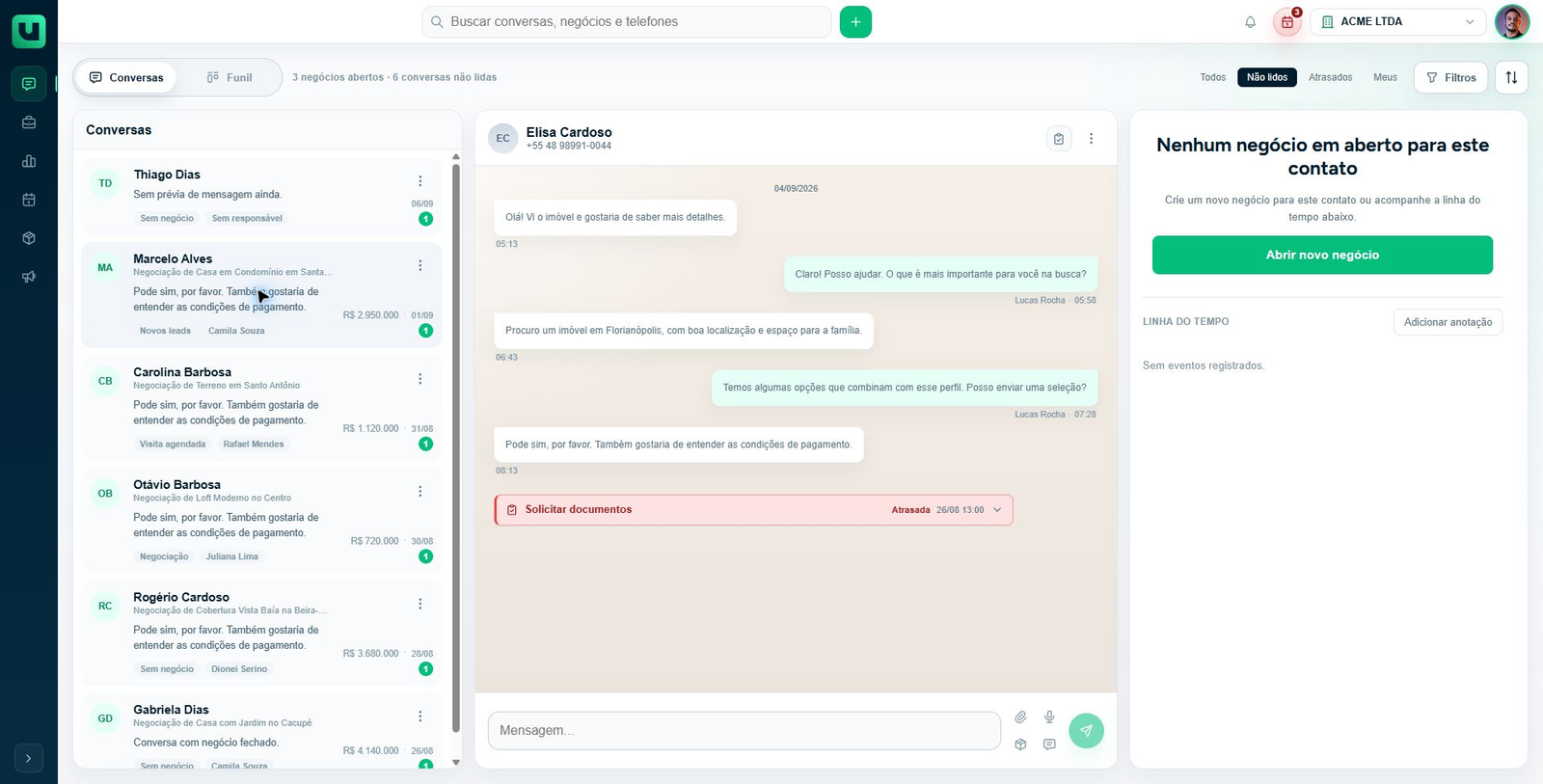The image size is (1543, 784).
Task: Open the calendar tasks icon with badge
Action: 1287,22
